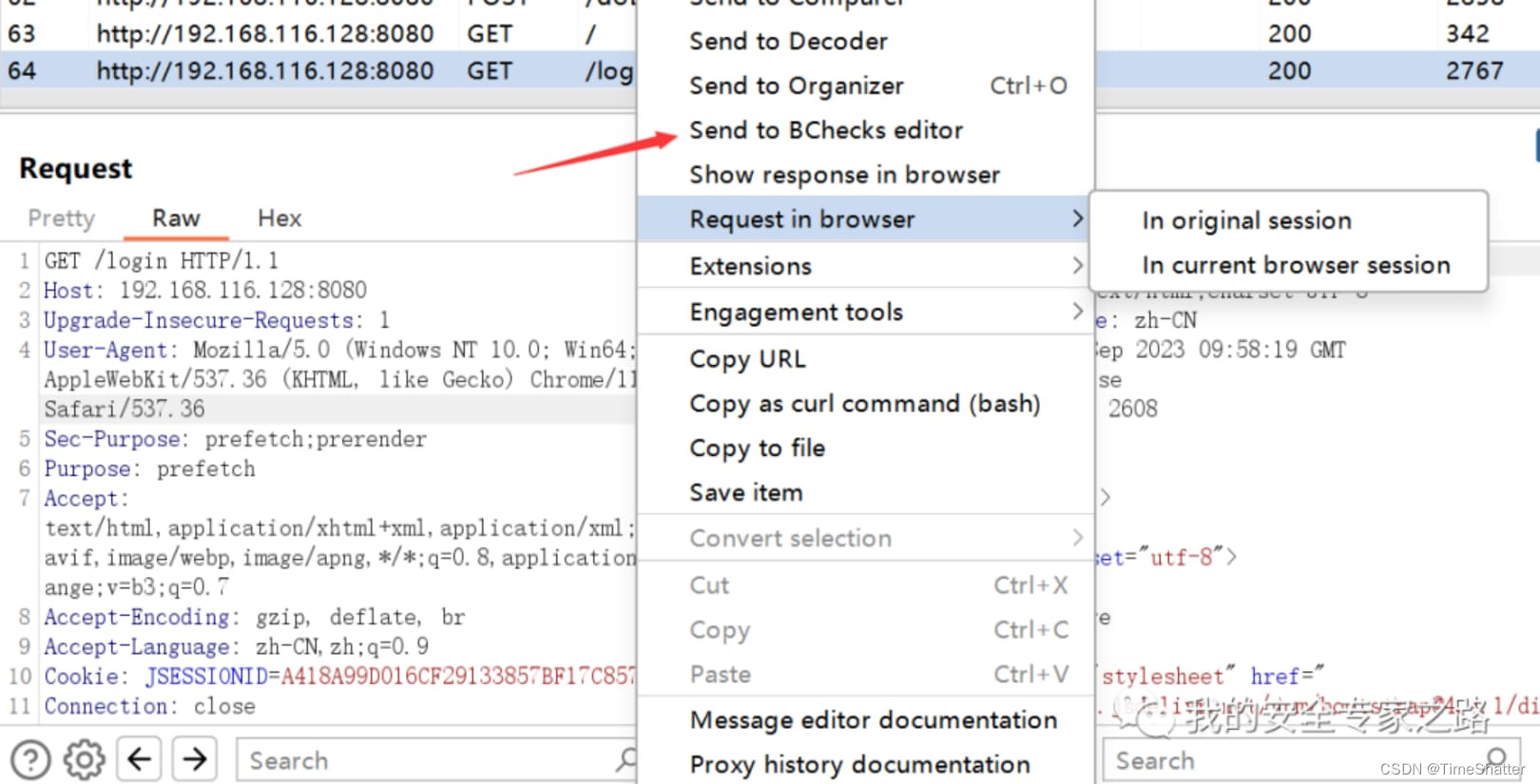This screenshot has width=1540, height=784.
Task: Expand the Engagement tools submenu arrow
Action: [x=1077, y=311]
